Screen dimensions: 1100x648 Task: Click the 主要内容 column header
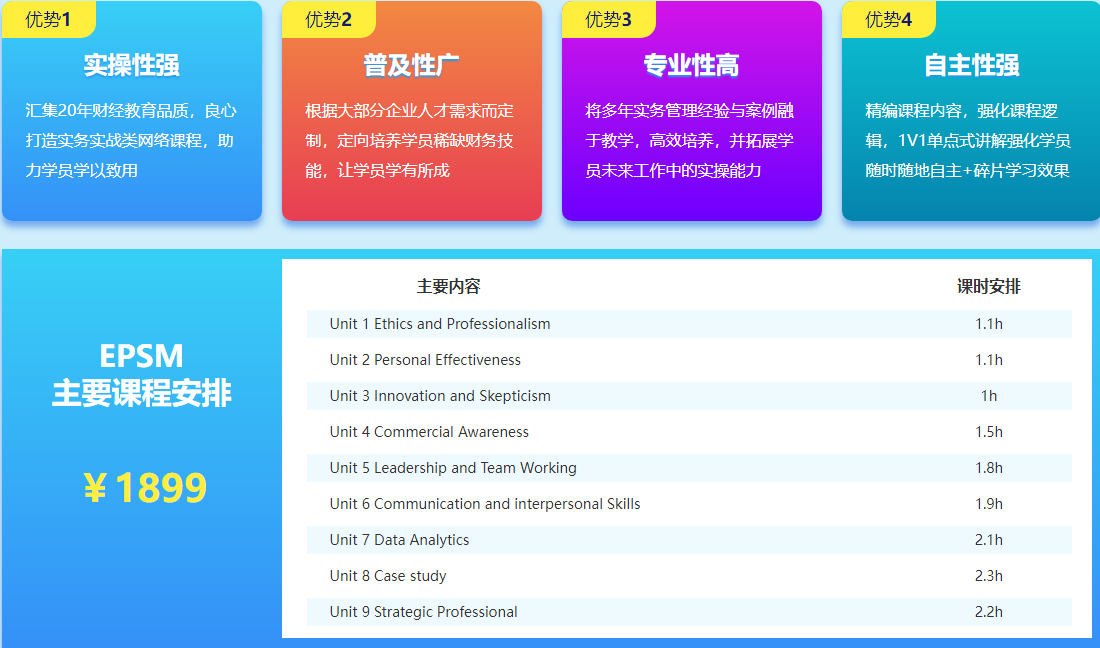coord(448,287)
